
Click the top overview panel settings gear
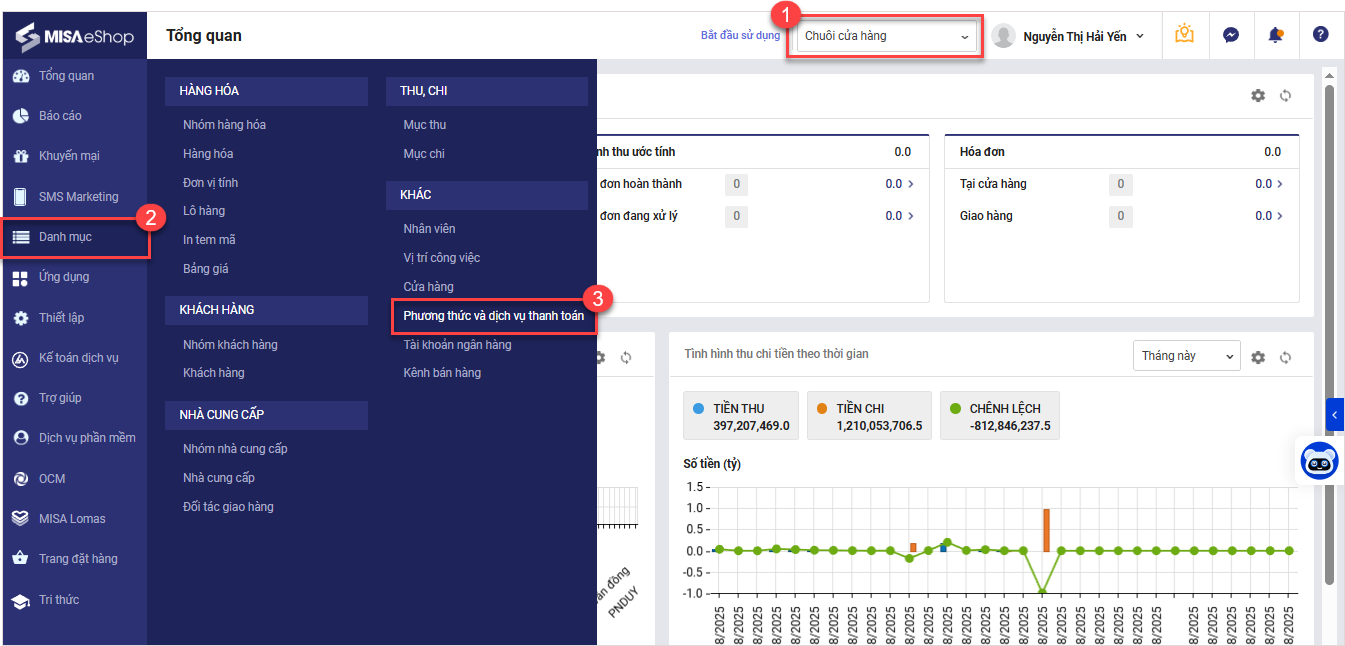pos(1258,96)
